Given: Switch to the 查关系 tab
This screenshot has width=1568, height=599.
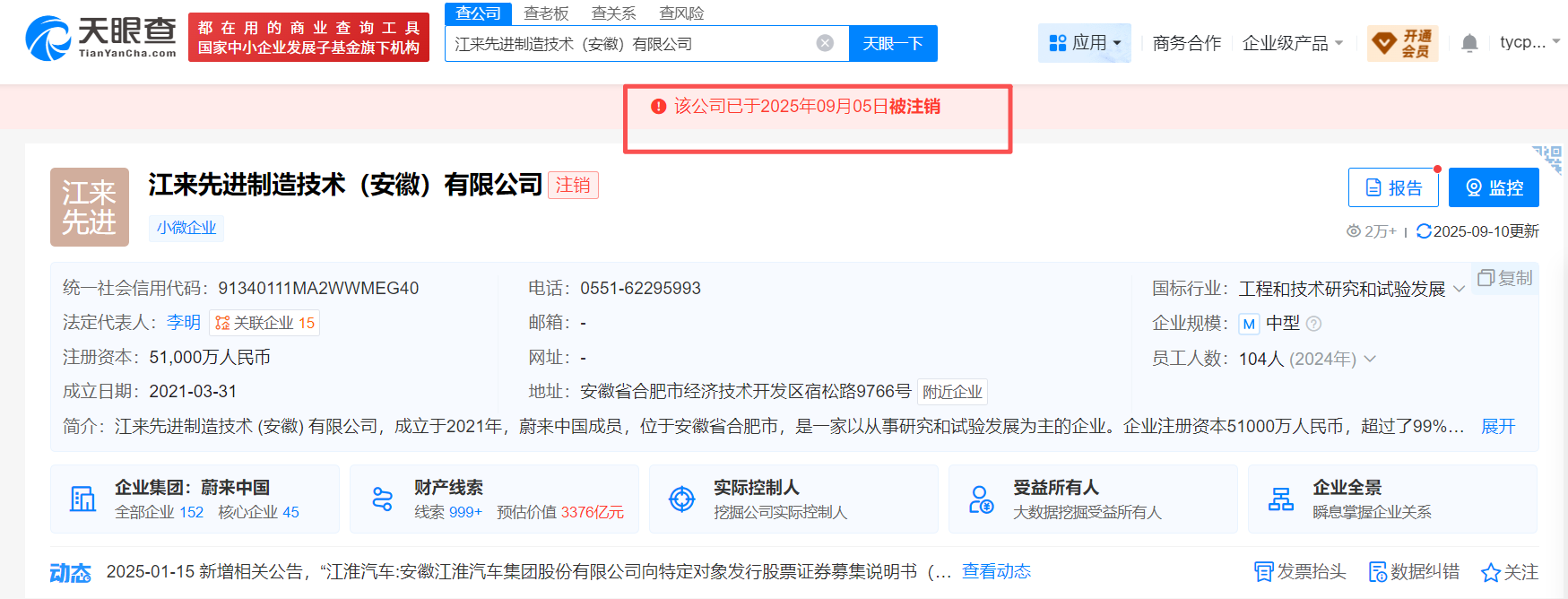Looking at the screenshot, I should click(x=613, y=13).
